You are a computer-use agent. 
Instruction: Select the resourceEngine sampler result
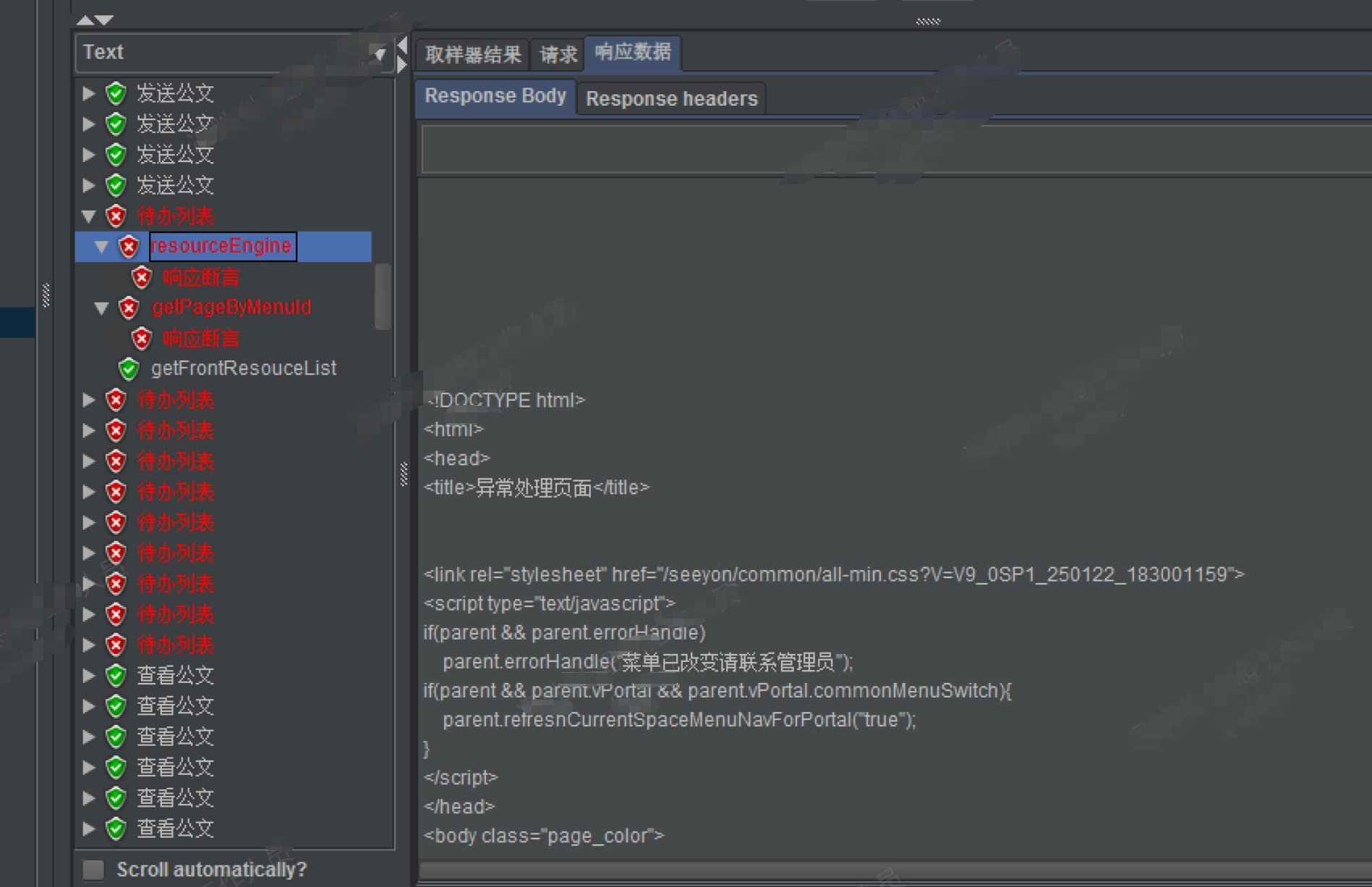(221, 247)
